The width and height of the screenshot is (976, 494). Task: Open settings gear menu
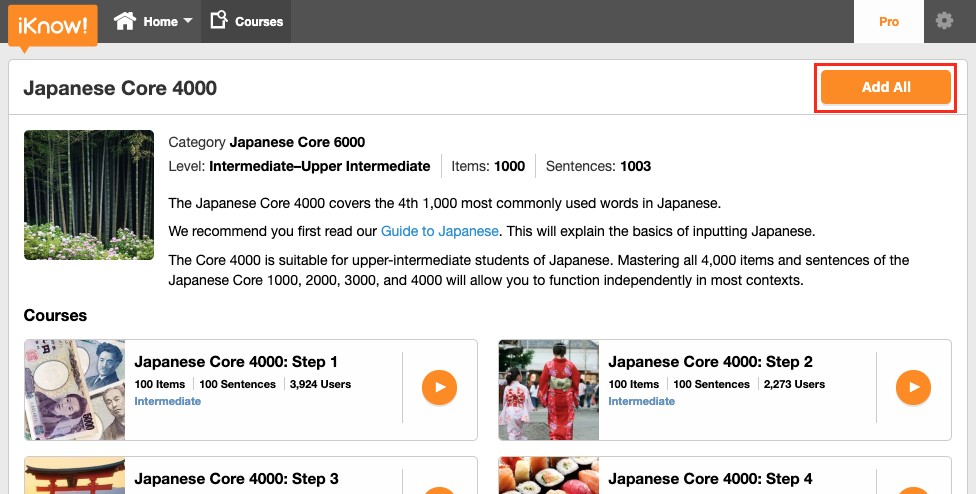pos(944,21)
